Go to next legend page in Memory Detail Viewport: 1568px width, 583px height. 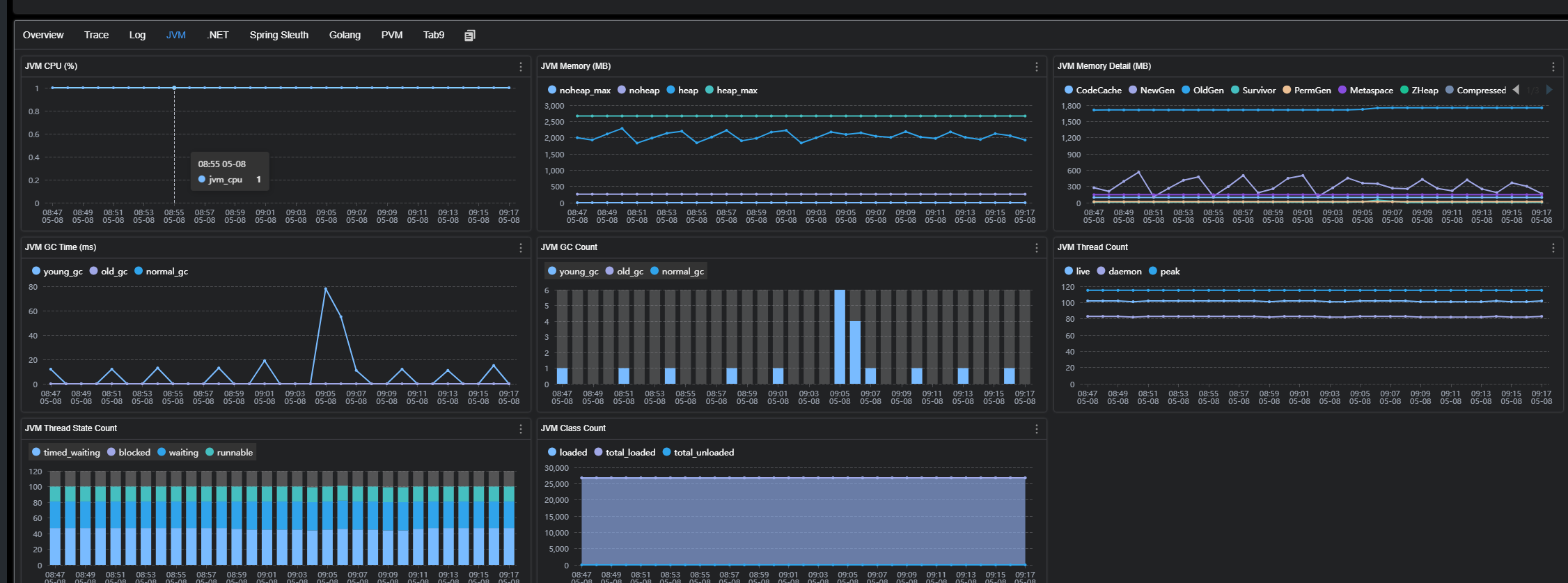pyautogui.click(x=1549, y=90)
